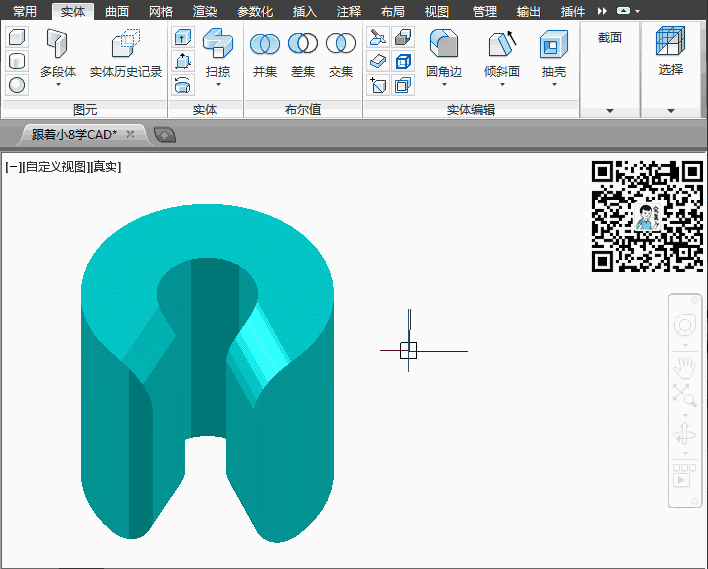Image resolution: width=708 pixels, height=569 pixels.
Task: Switch to the 常用 ribbon tab
Action: tap(25, 11)
